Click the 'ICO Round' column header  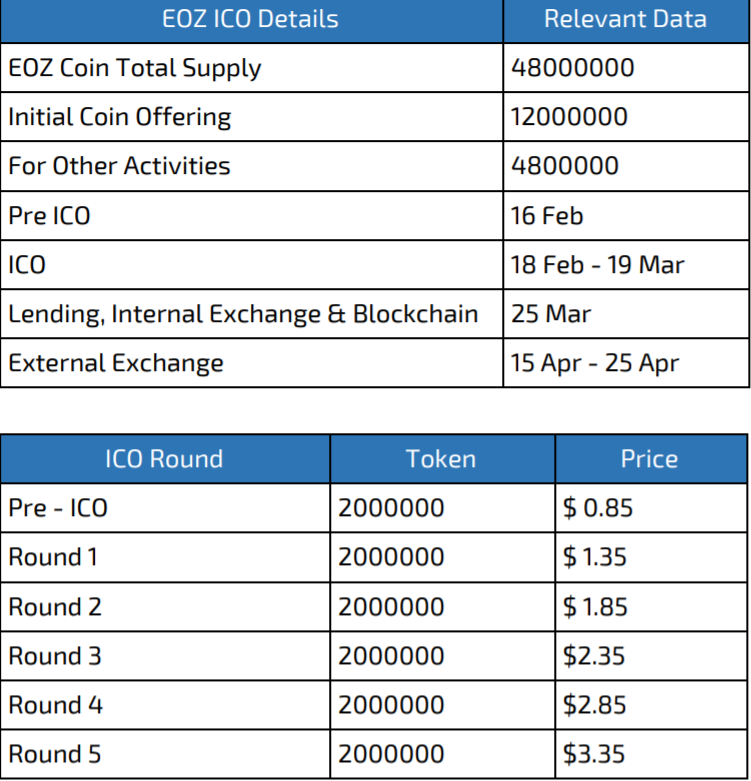click(164, 459)
